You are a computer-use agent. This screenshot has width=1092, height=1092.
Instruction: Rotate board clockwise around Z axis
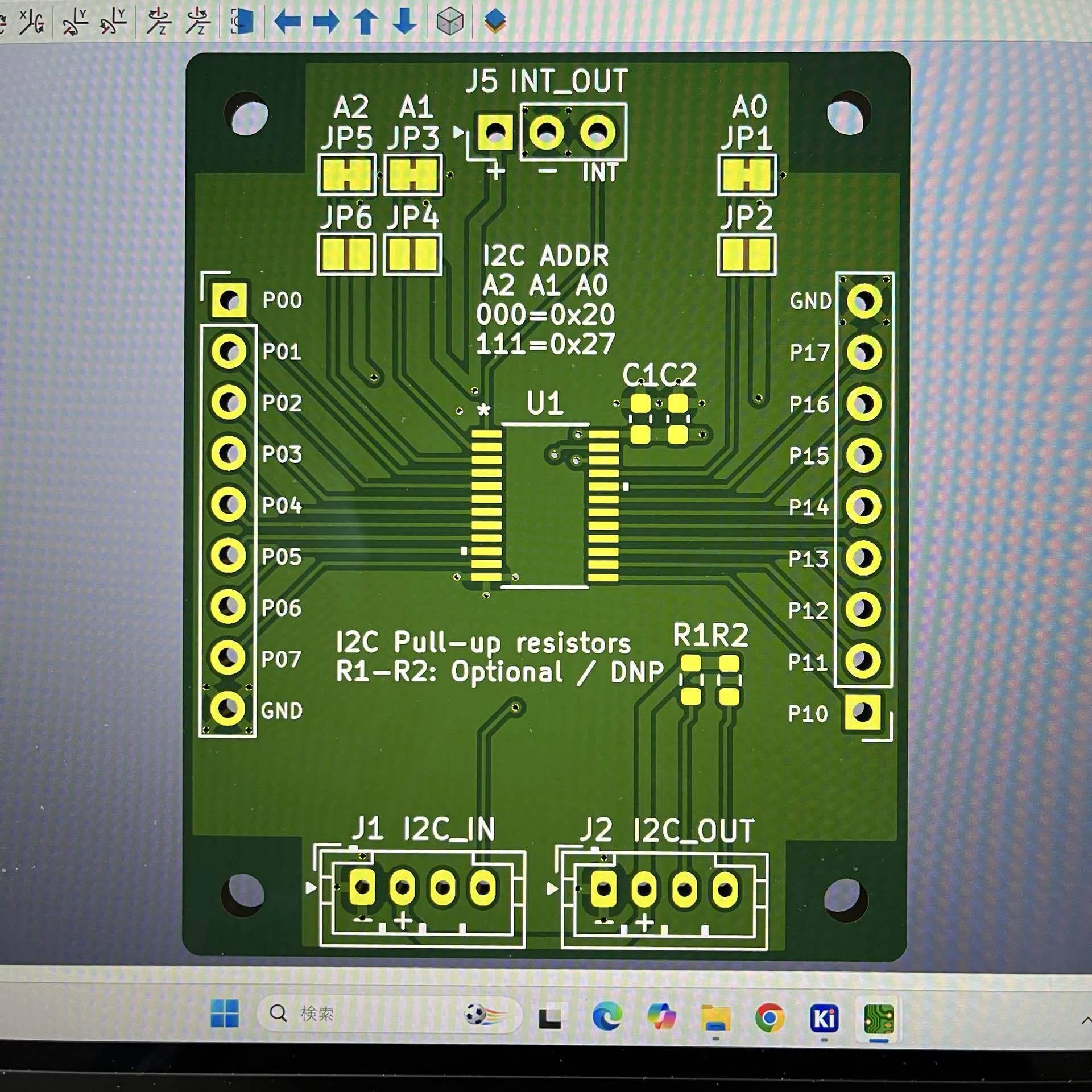point(158,22)
